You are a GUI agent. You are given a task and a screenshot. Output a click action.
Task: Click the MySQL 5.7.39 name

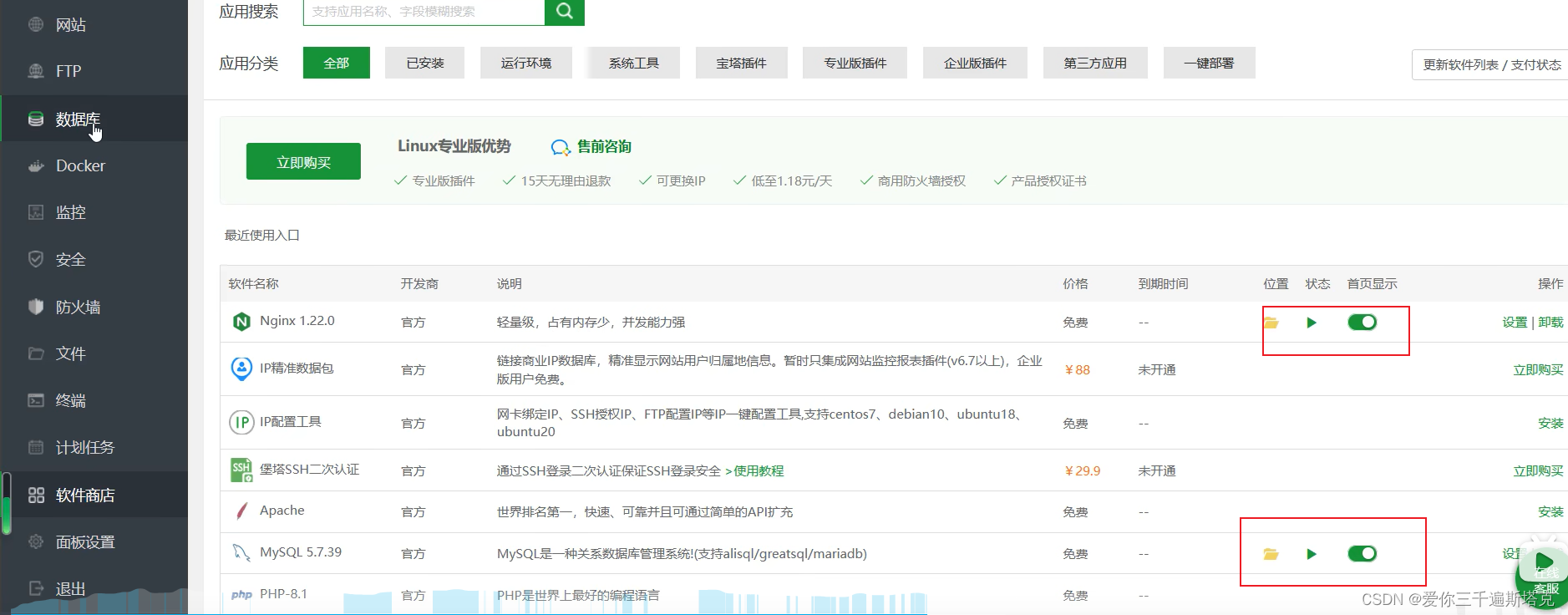[301, 552]
